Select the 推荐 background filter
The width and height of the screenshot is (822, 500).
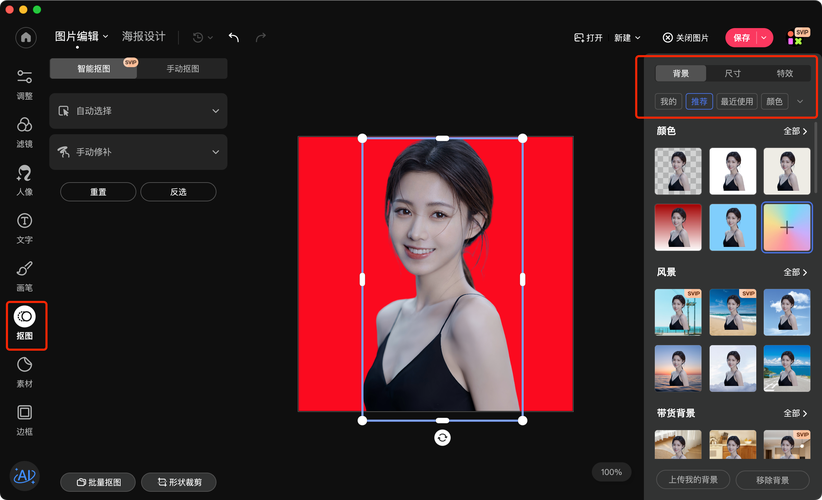pyautogui.click(x=699, y=101)
